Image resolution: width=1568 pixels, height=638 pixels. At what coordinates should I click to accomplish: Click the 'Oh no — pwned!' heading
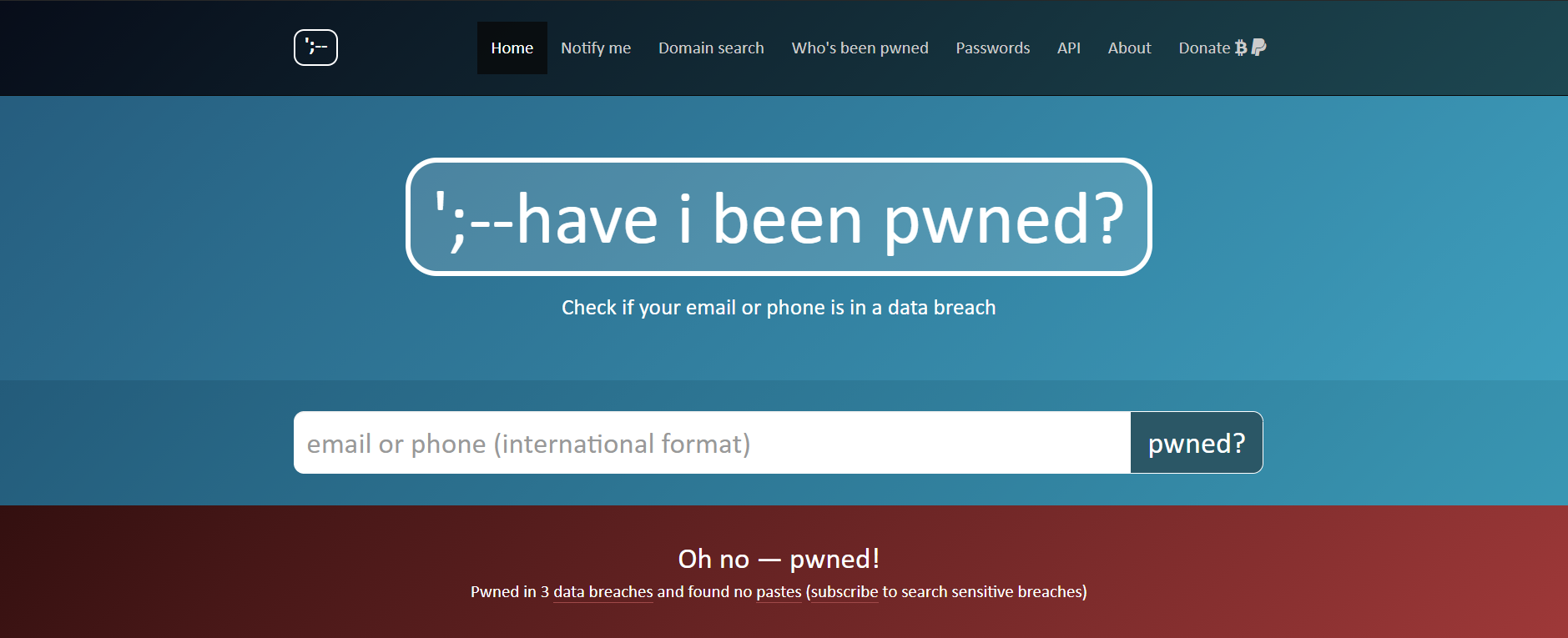[779, 559]
